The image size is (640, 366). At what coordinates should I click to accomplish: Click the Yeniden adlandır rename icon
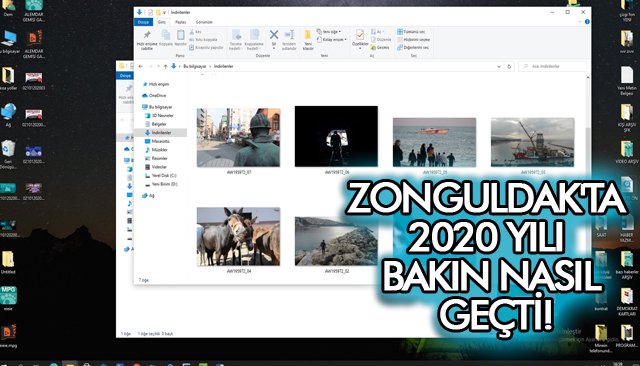coord(289,35)
